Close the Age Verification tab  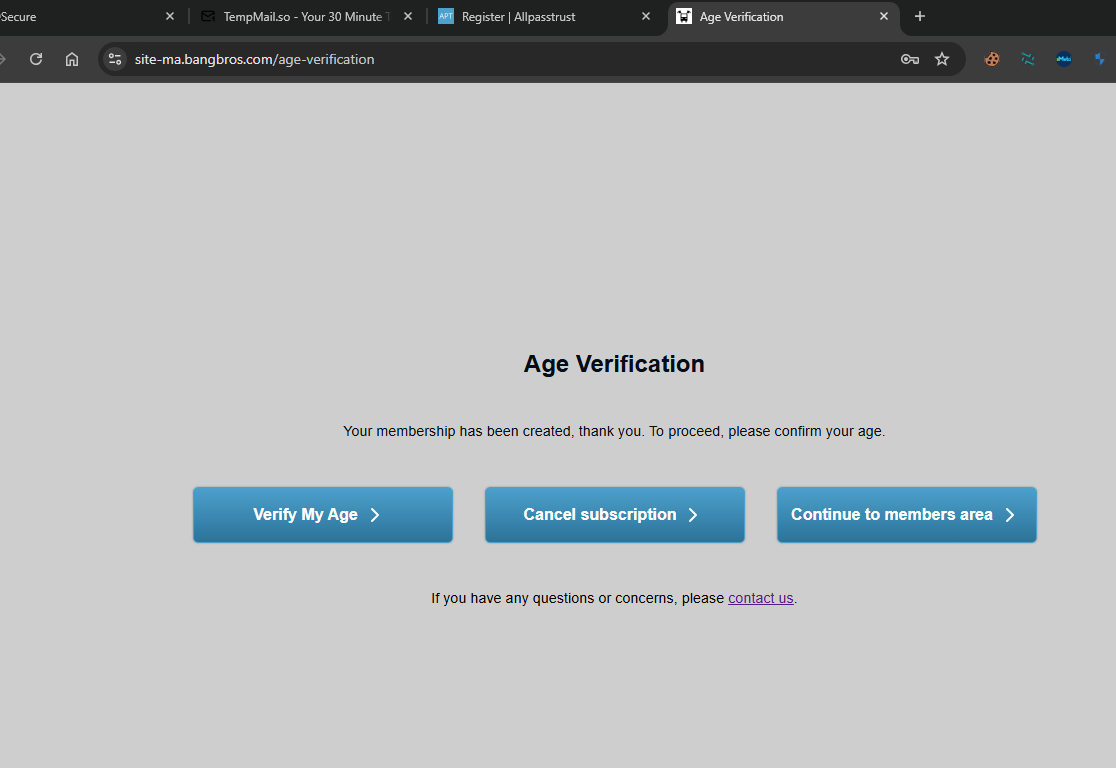[x=884, y=17]
